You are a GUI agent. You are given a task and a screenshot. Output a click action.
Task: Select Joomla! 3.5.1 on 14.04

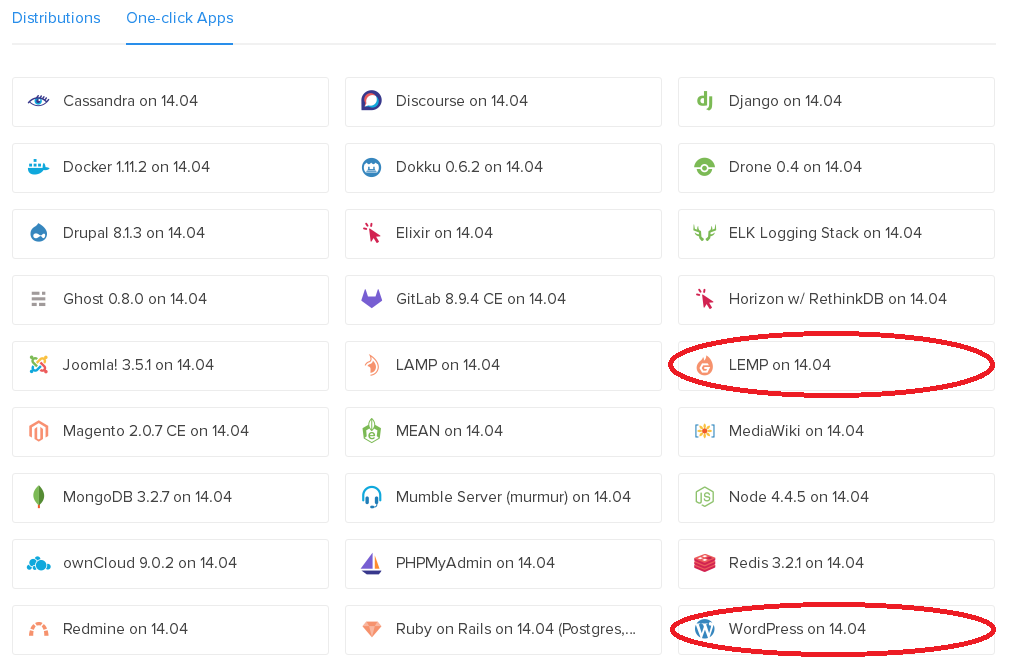point(171,366)
